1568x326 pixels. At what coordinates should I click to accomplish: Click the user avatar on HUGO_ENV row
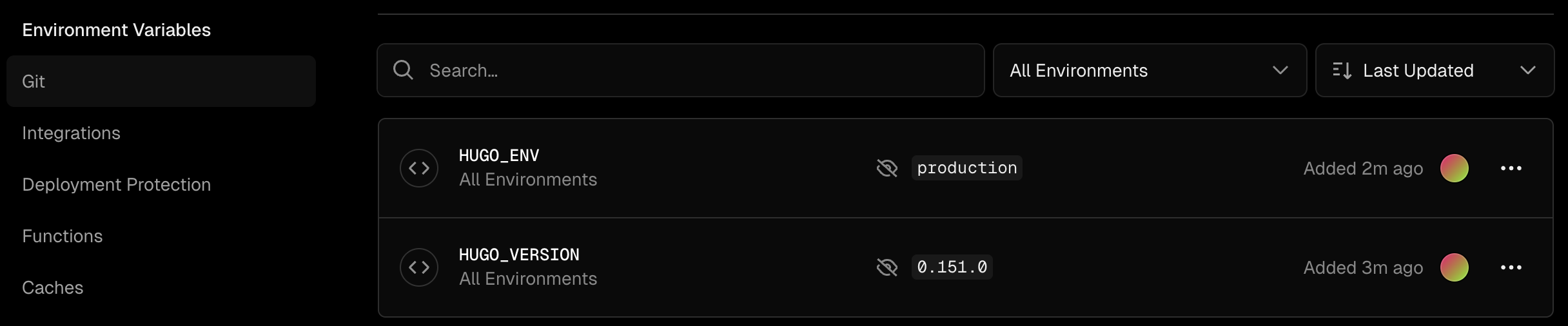[1454, 168]
